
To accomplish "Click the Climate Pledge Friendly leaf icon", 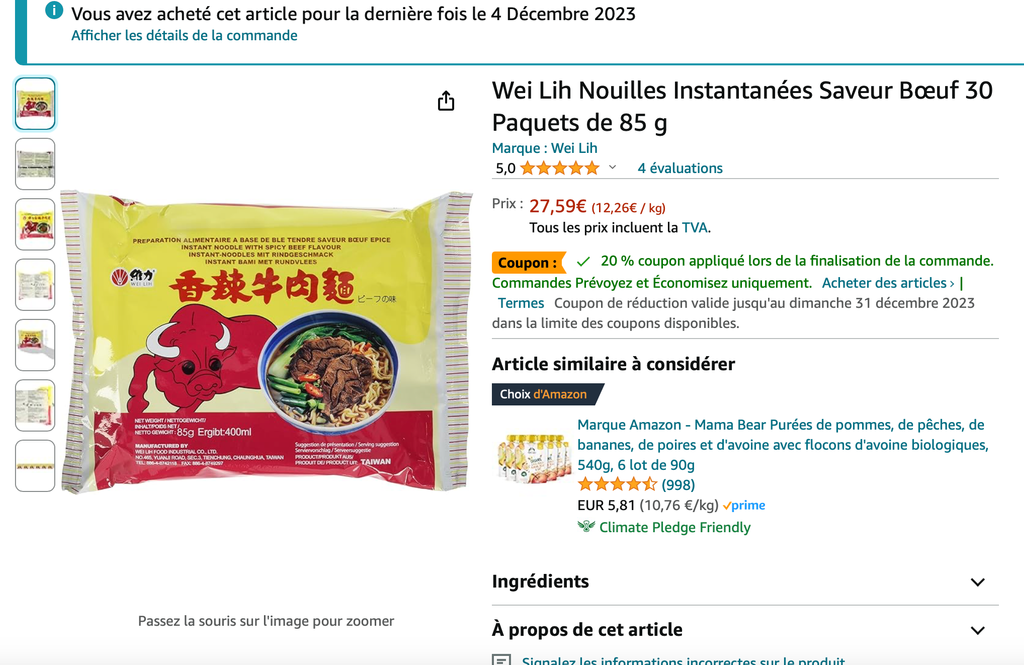I will point(586,527).
